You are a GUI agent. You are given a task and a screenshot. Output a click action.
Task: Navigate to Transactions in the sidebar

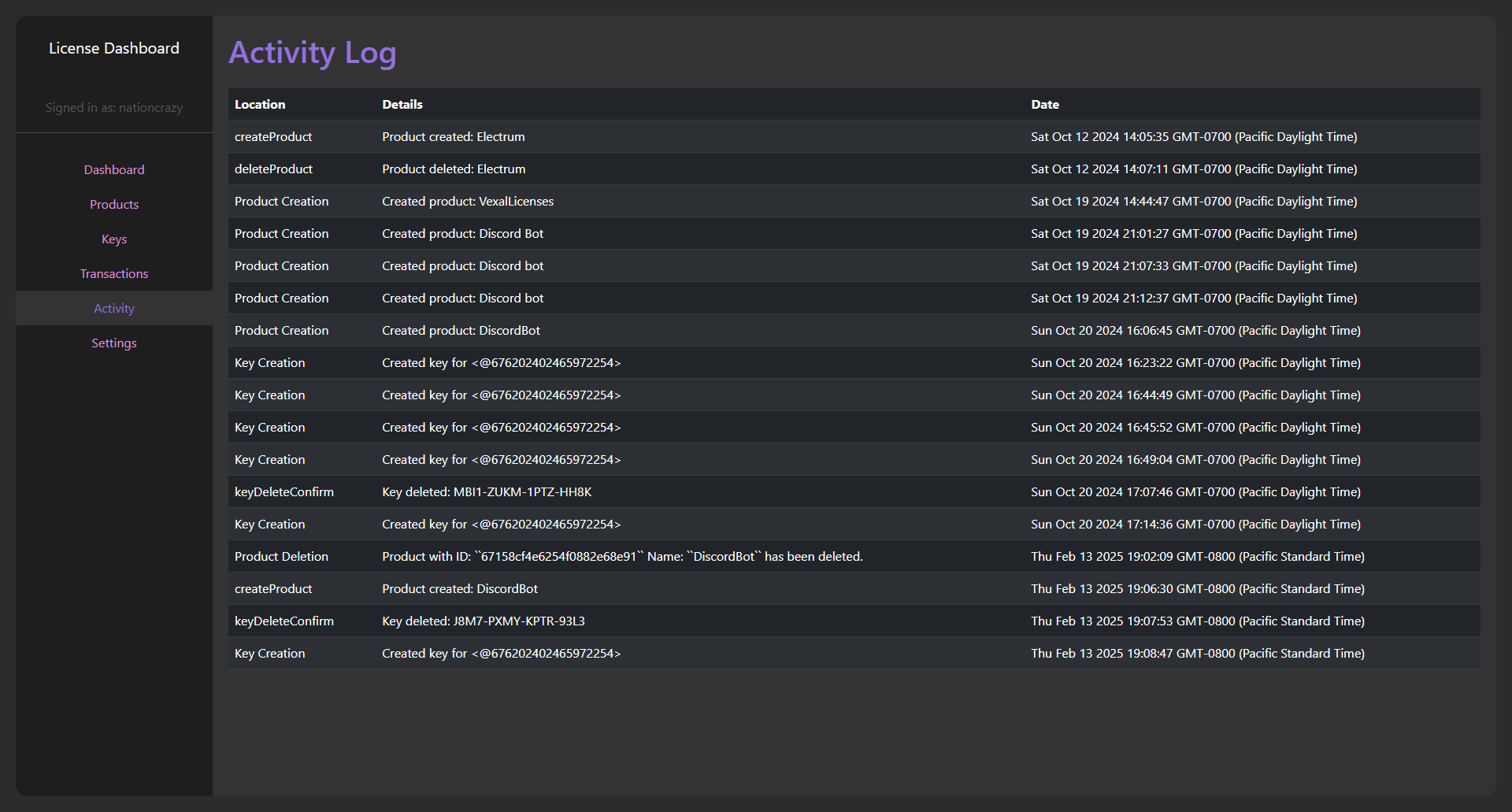point(114,274)
